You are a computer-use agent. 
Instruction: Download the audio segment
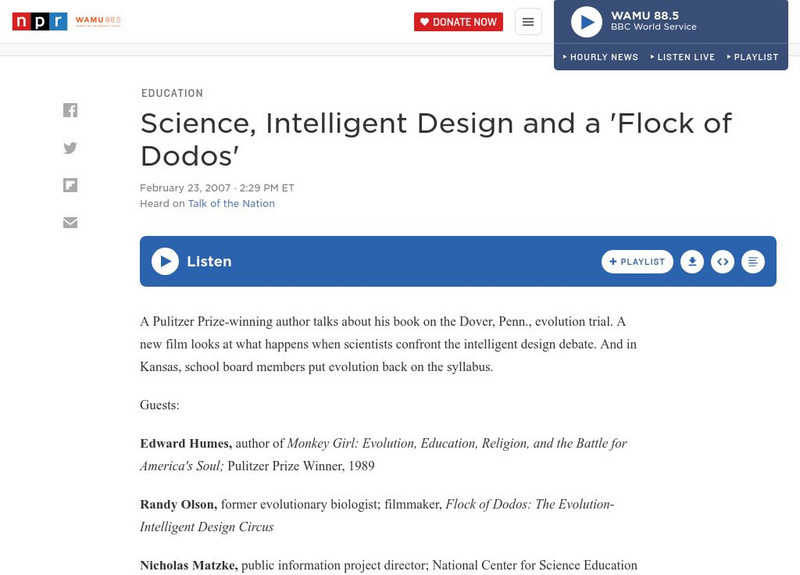tap(692, 262)
